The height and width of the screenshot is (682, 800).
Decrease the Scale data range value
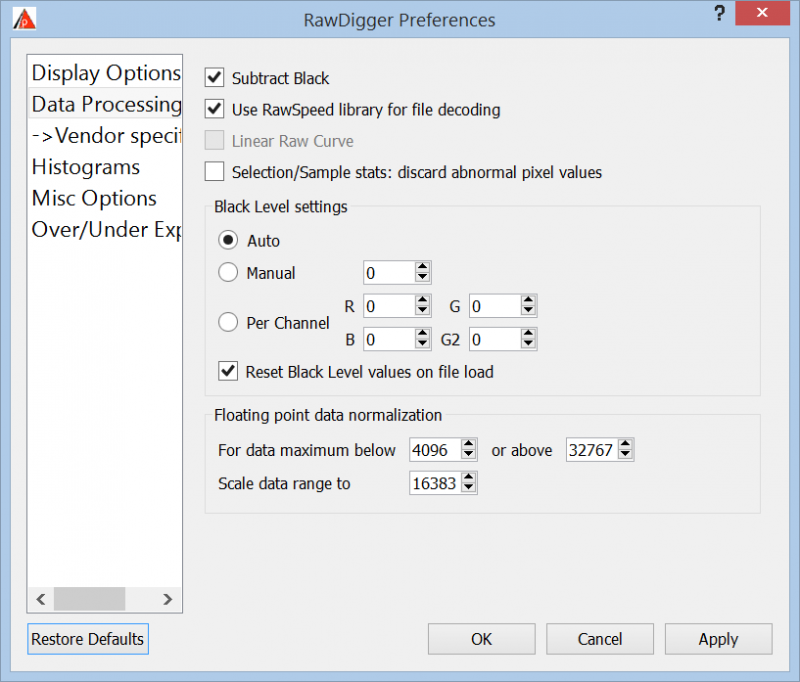point(469,489)
